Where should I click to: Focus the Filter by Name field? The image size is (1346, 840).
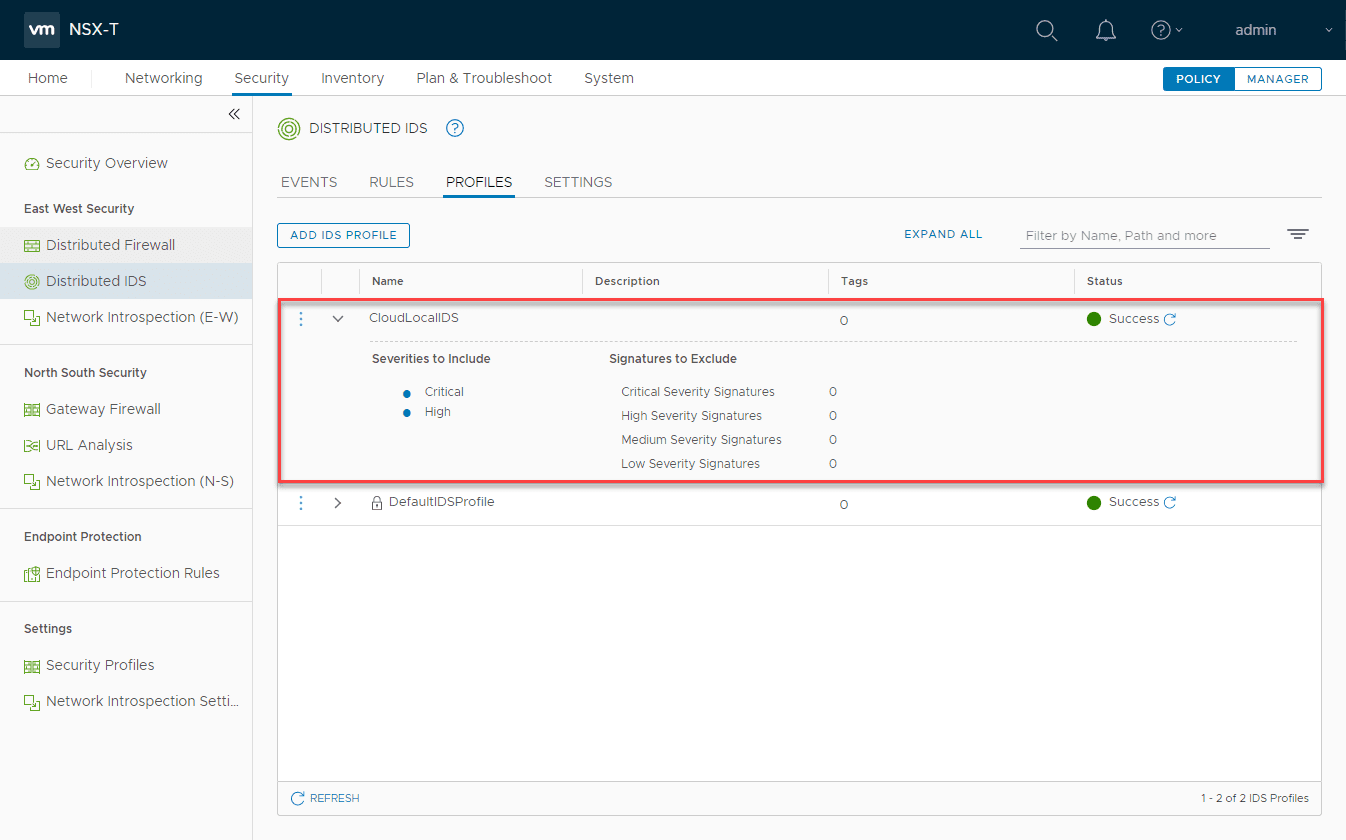click(1145, 236)
